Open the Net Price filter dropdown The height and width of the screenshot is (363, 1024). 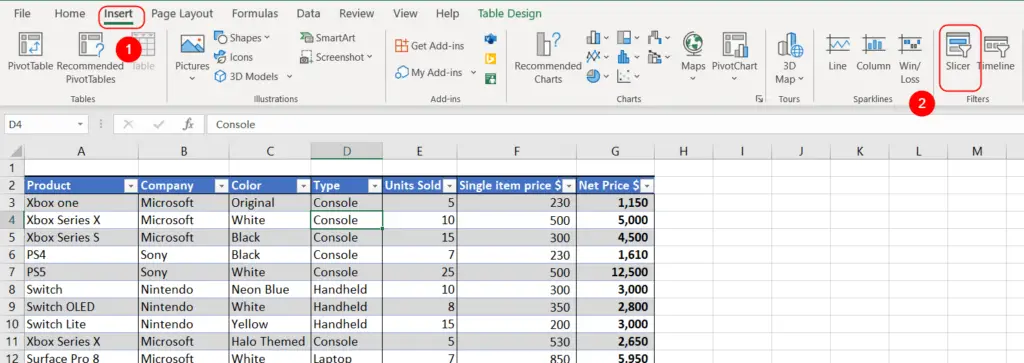click(646, 186)
